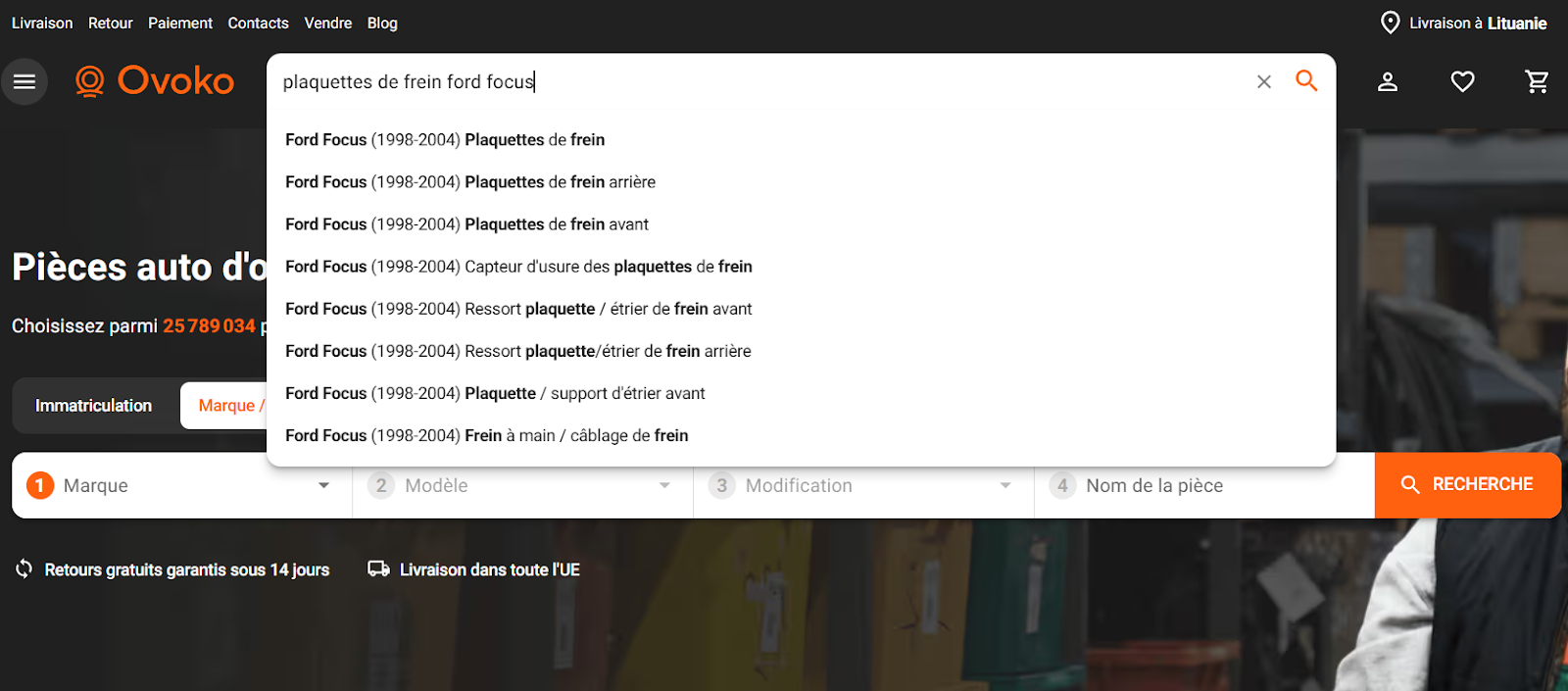Open the Blog link in top bar
1568x691 pixels.
(x=382, y=23)
